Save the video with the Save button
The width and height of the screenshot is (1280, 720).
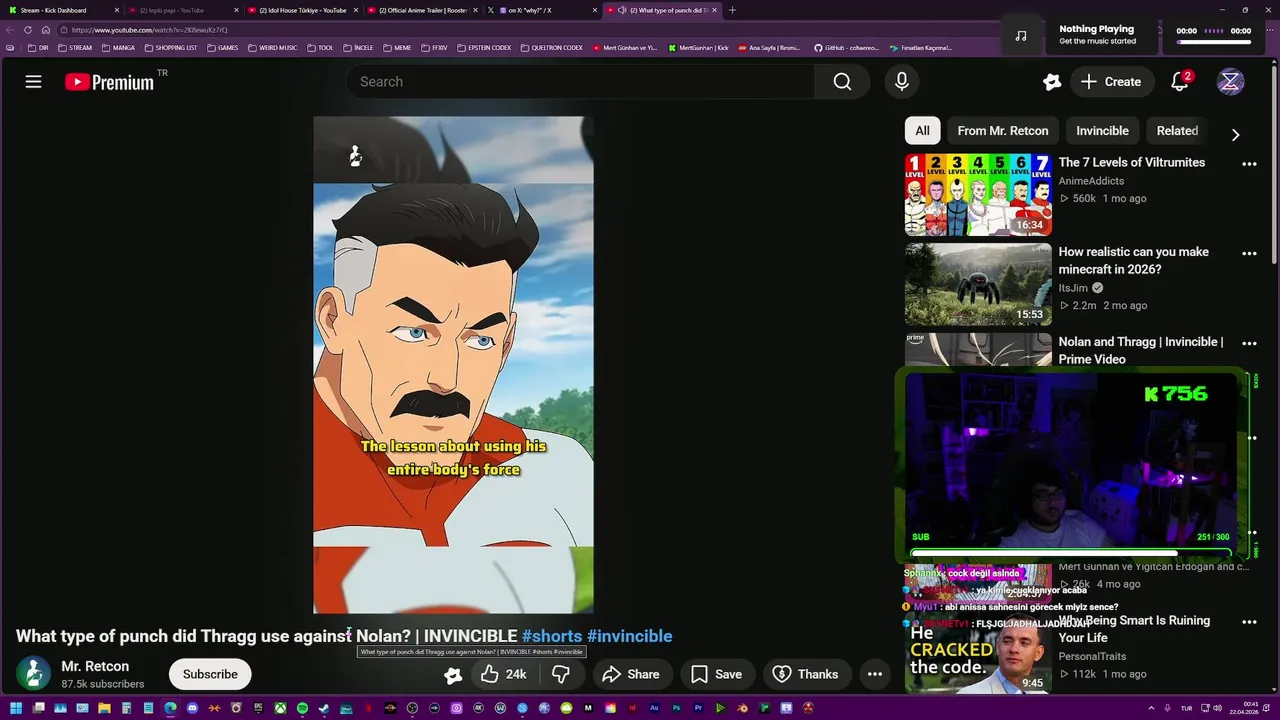(717, 674)
